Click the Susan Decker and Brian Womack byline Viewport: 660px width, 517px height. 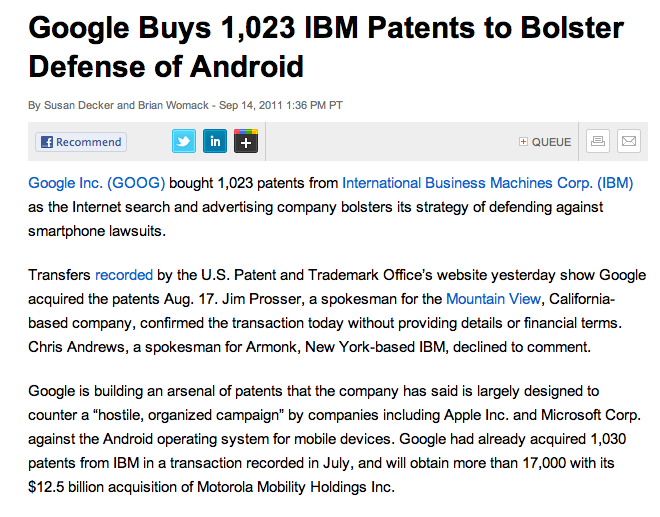click(x=119, y=105)
